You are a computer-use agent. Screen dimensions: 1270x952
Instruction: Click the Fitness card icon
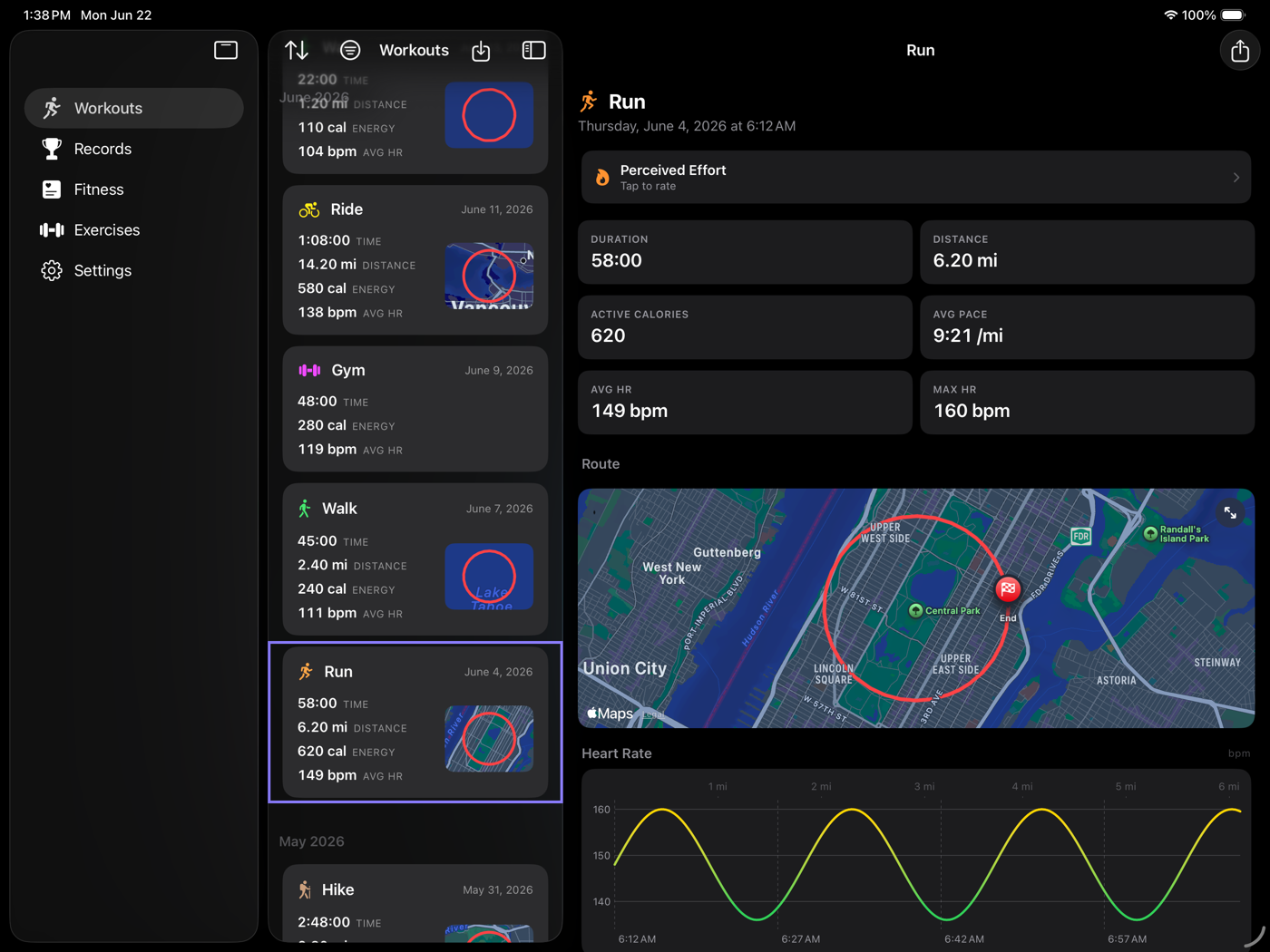click(52, 189)
